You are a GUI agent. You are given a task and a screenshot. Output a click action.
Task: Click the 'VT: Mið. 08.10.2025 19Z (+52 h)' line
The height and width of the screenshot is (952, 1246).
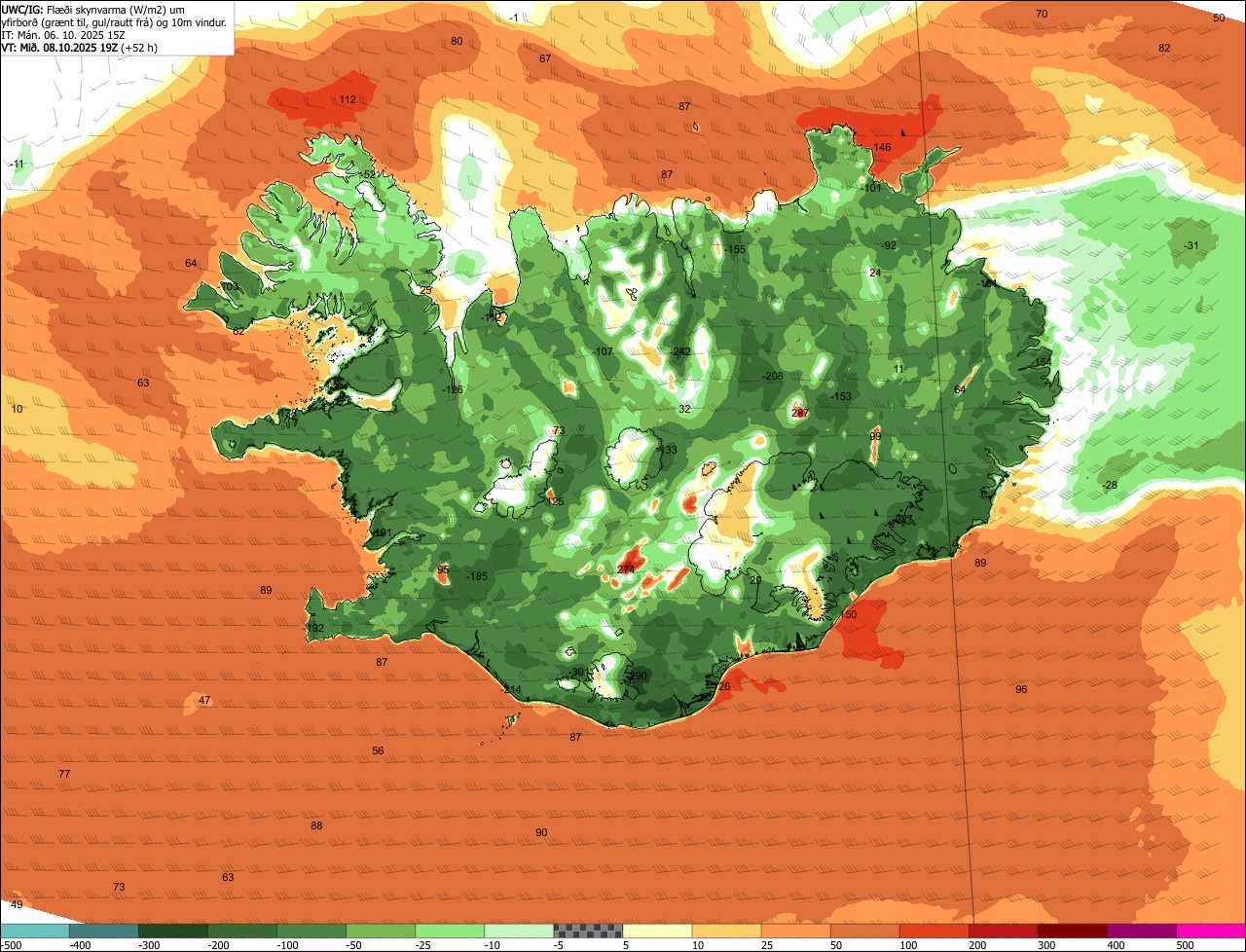tap(80, 47)
